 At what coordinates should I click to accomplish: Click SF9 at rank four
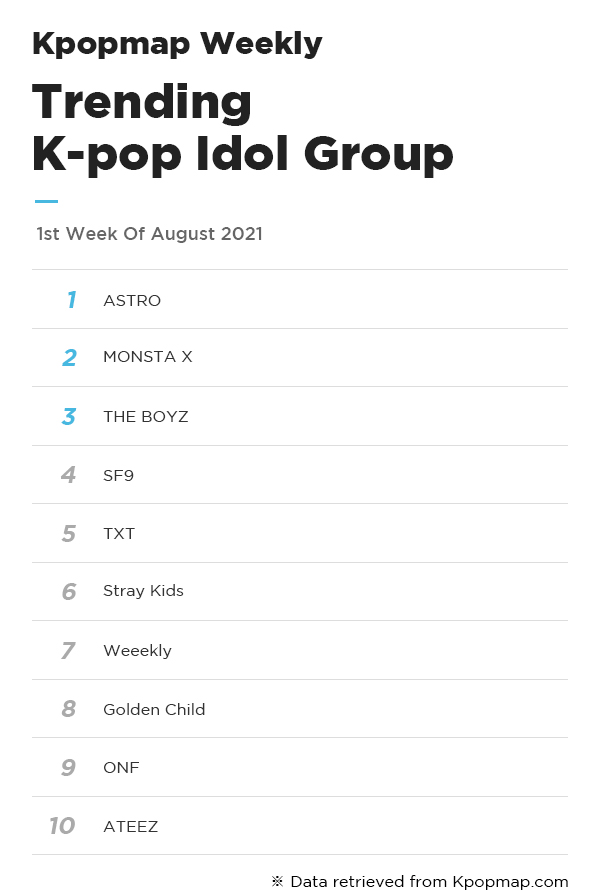pyautogui.click(x=118, y=475)
